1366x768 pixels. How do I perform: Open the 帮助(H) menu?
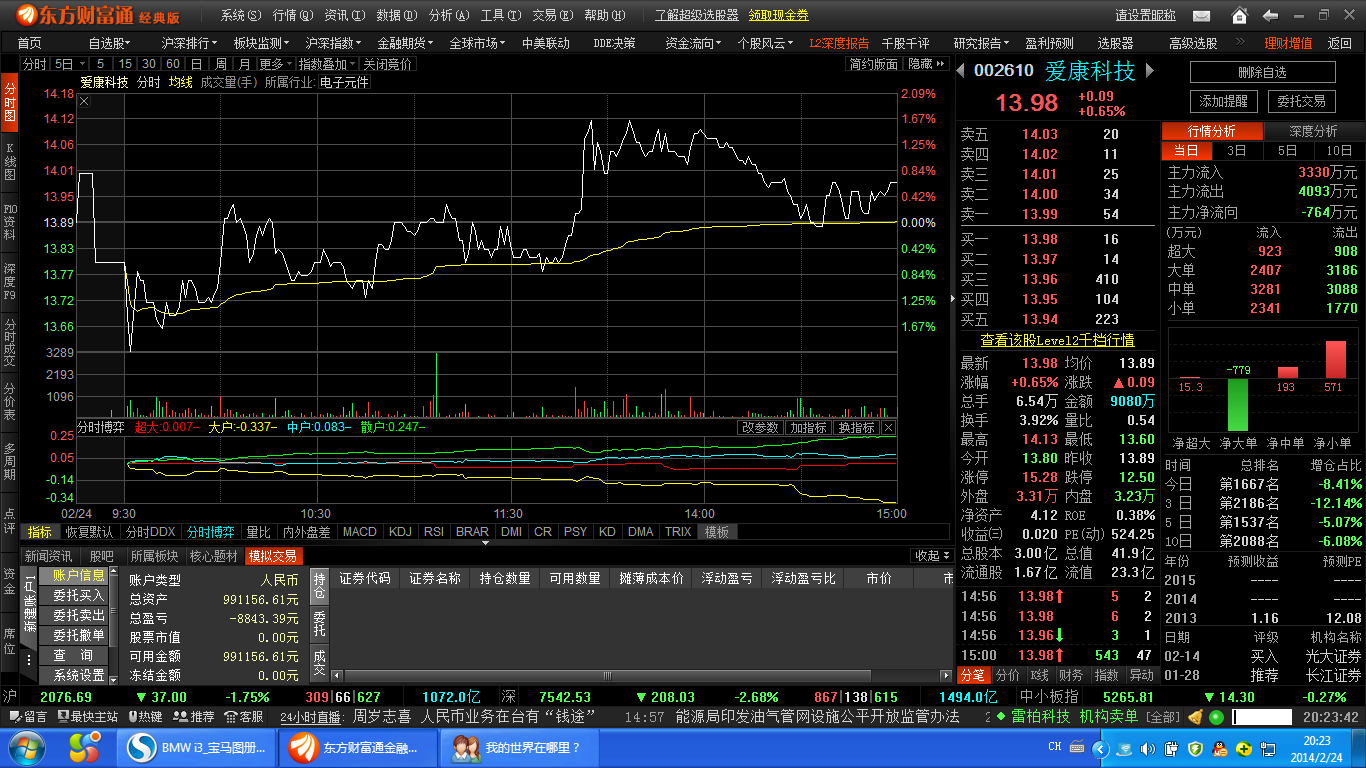coord(604,15)
